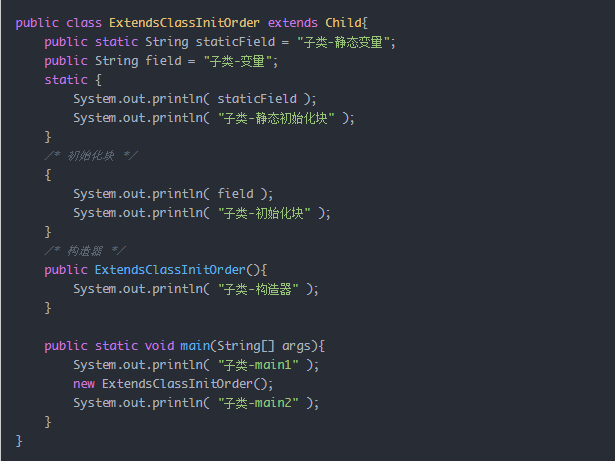This screenshot has height=461, width=615.
Task: Click the staticField variable declaration
Action: click(235, 42)
